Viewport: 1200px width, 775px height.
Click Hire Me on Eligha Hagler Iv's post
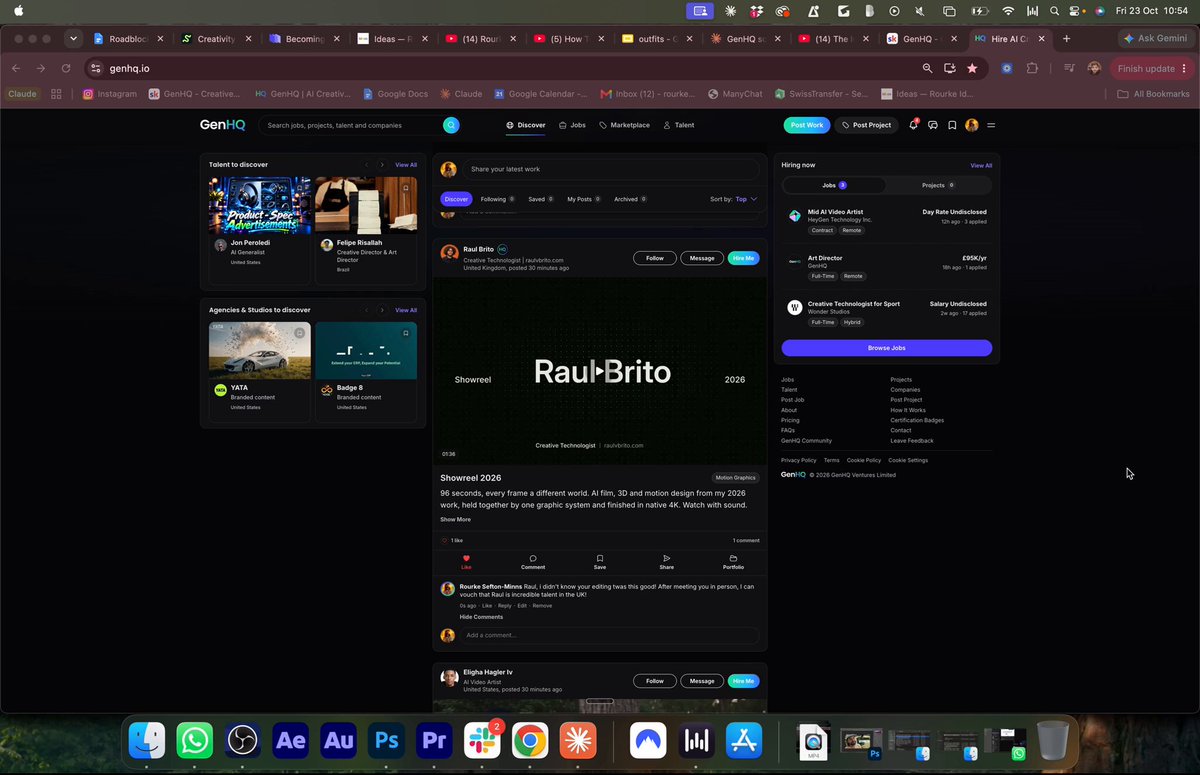coord(743,681)
